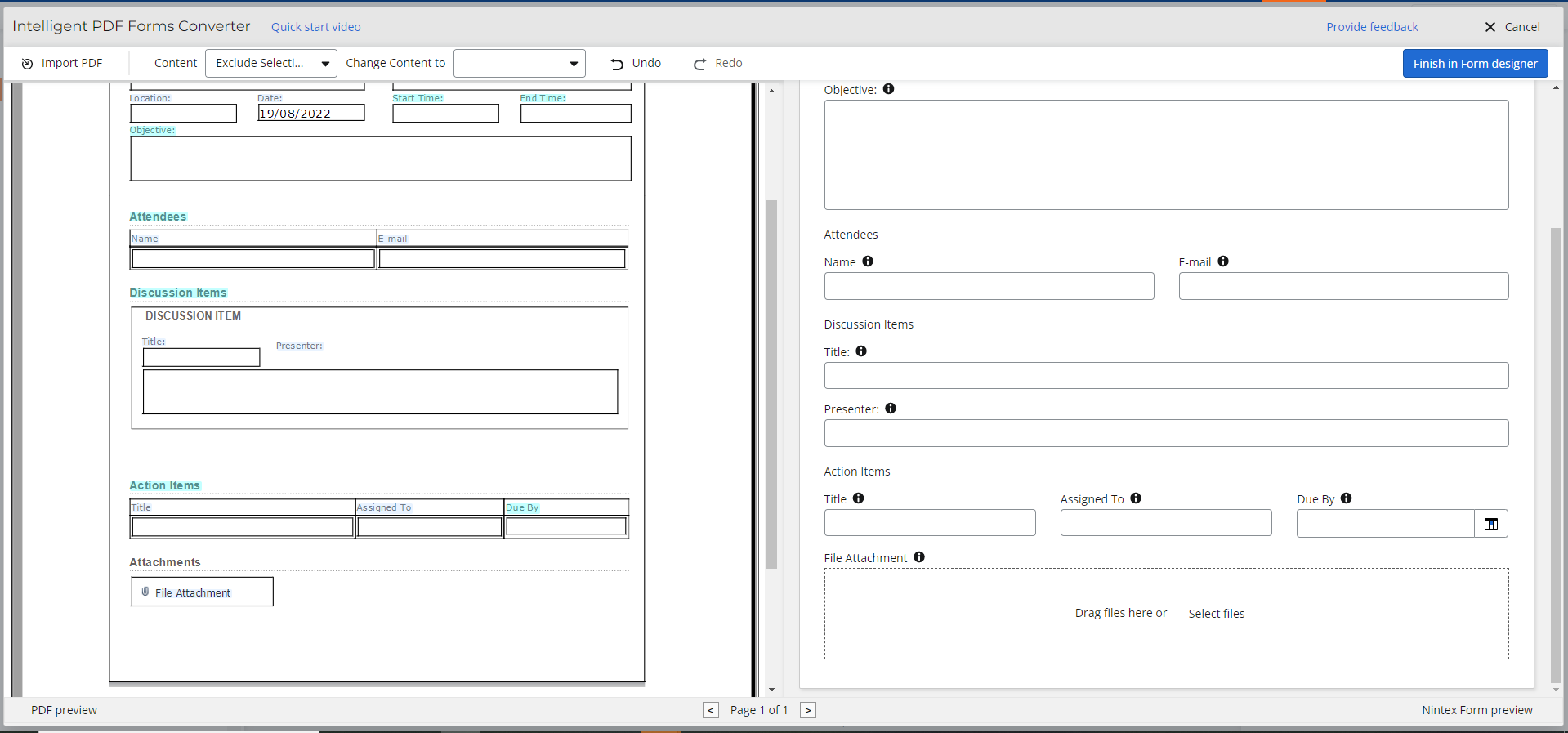Click the Redo arrow icon

(699, 64)
